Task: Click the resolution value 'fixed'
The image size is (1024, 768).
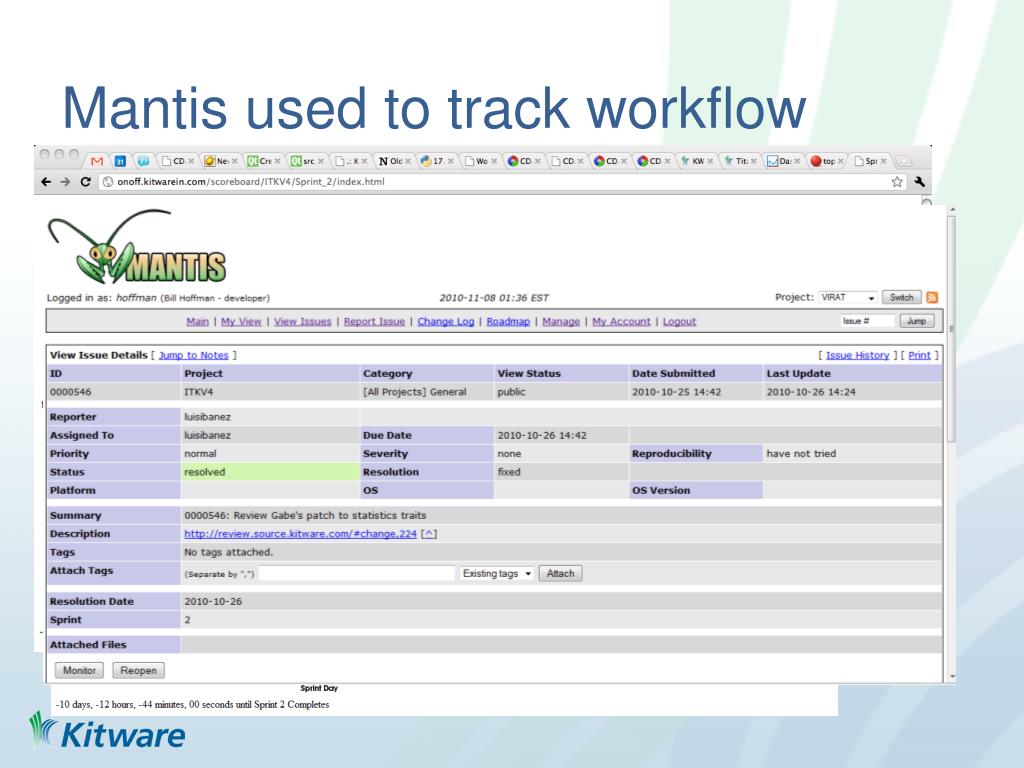Action: pyautogui.click(x=509, y=472)
